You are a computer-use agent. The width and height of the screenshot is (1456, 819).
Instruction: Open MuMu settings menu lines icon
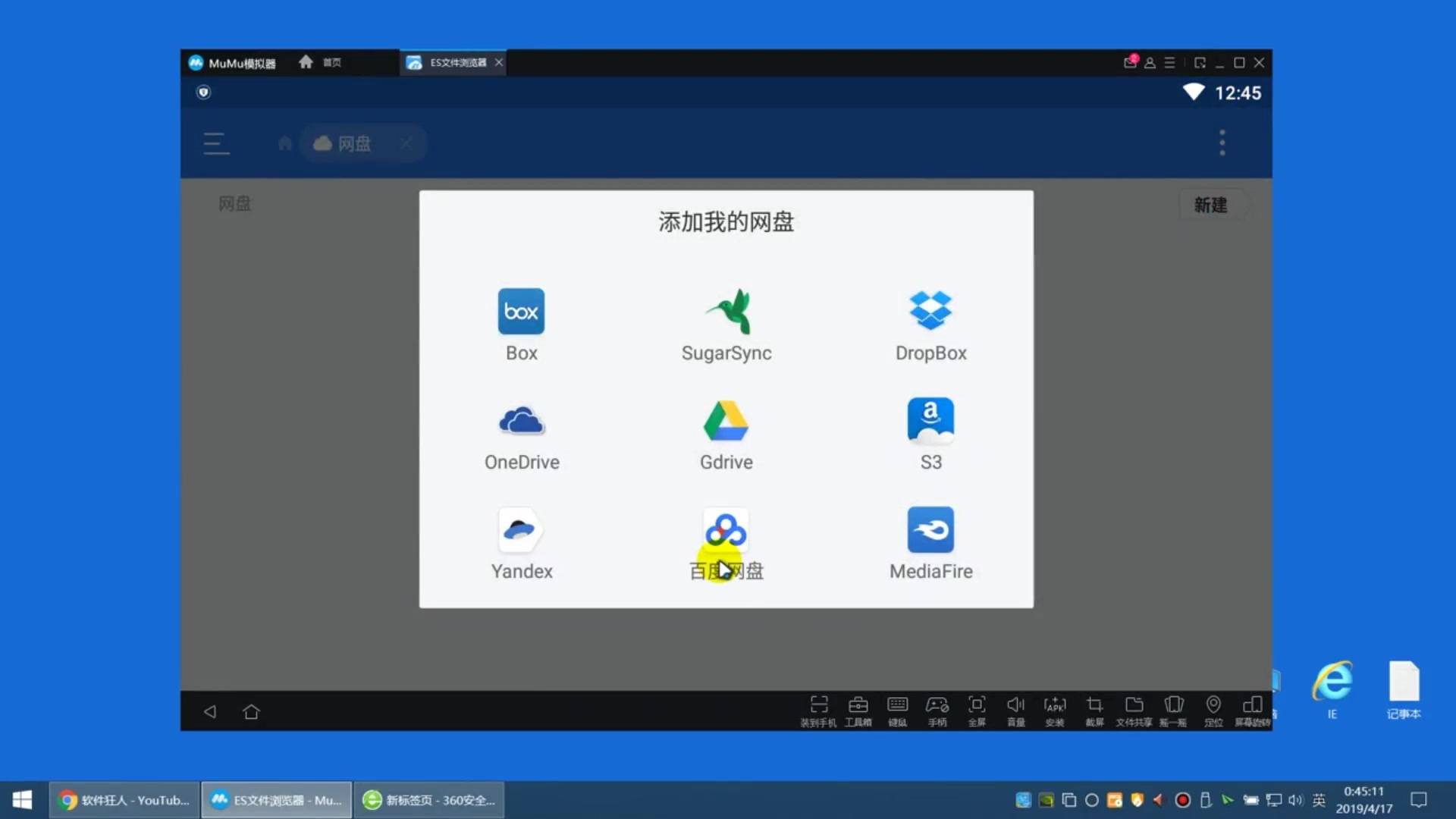coord(1169,63)
